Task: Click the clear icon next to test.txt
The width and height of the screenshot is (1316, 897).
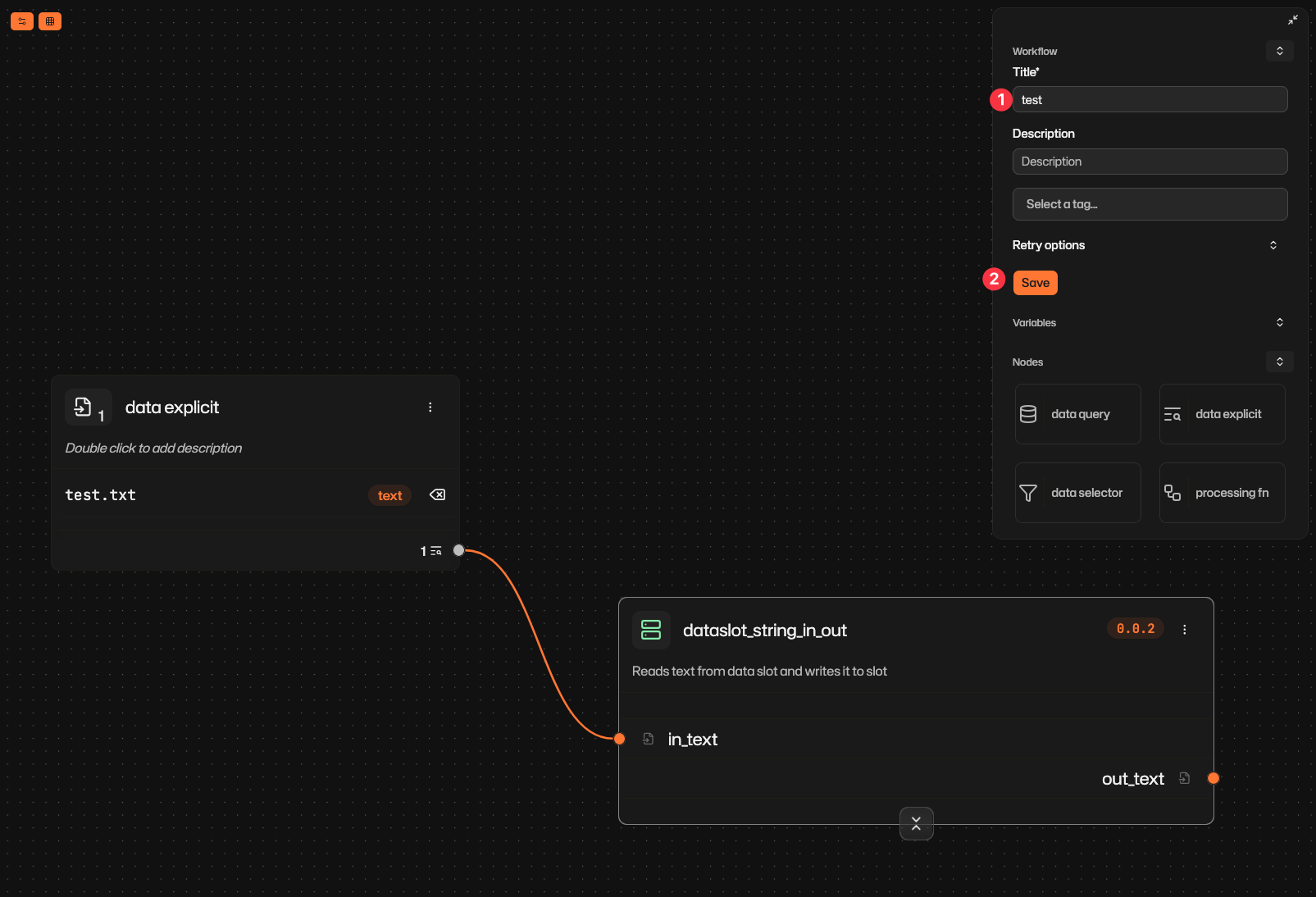Action: tap(437, 494)
